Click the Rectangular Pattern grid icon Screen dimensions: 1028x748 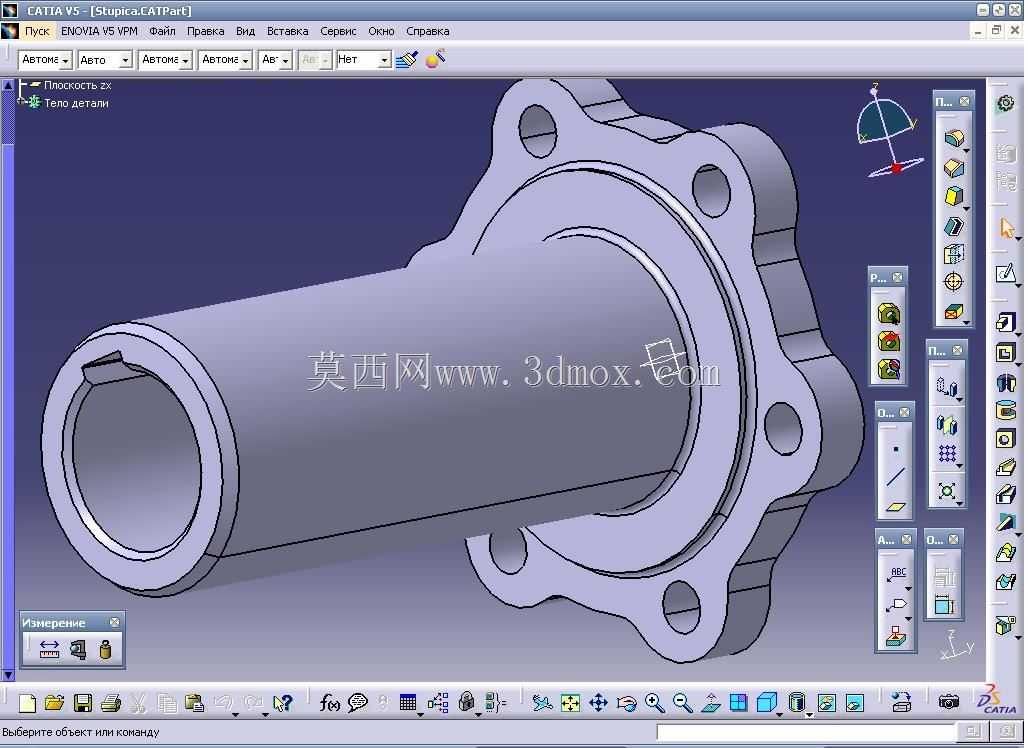pos(947,453)
